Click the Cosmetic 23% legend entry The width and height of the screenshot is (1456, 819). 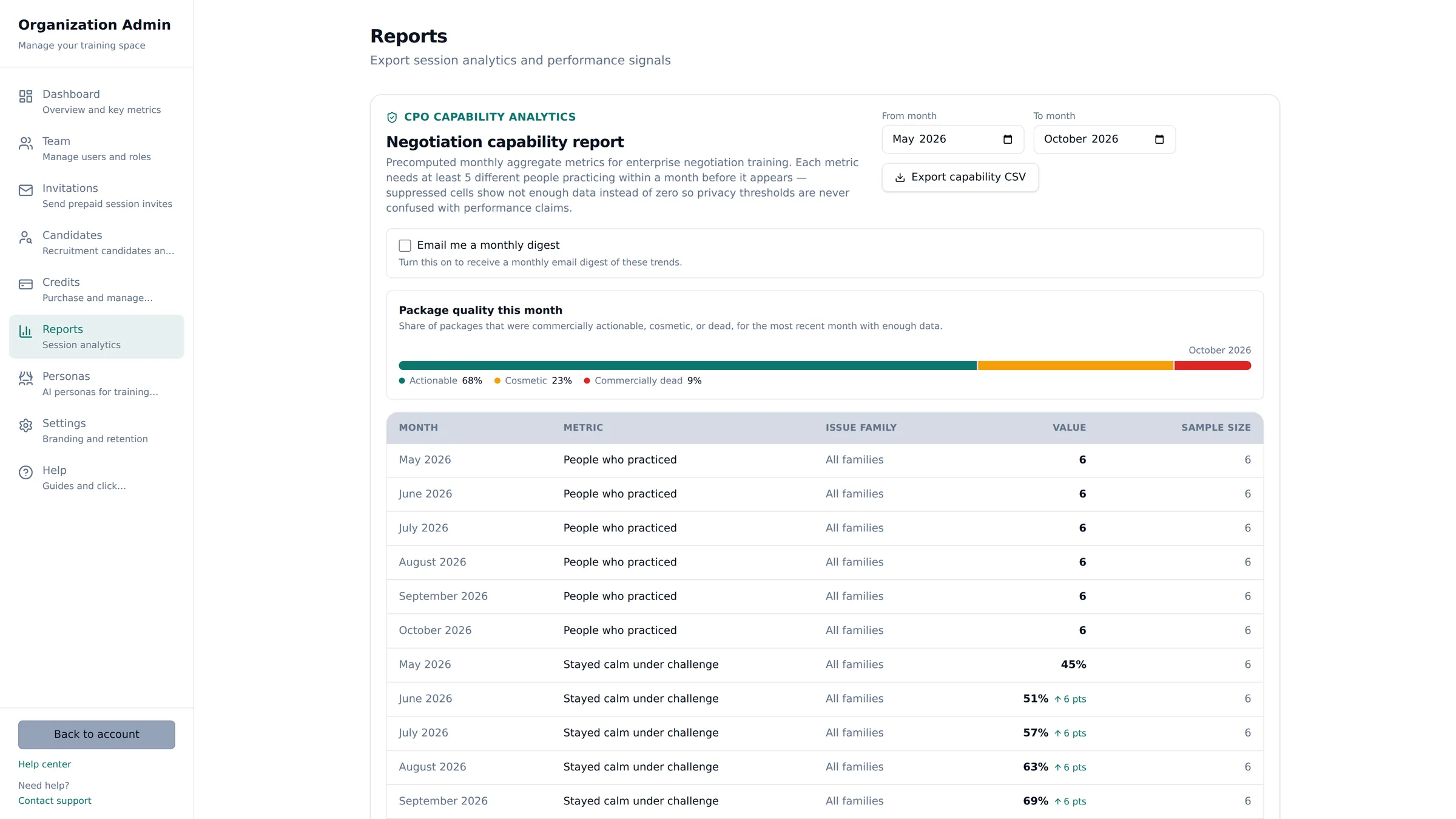(533, 381)
